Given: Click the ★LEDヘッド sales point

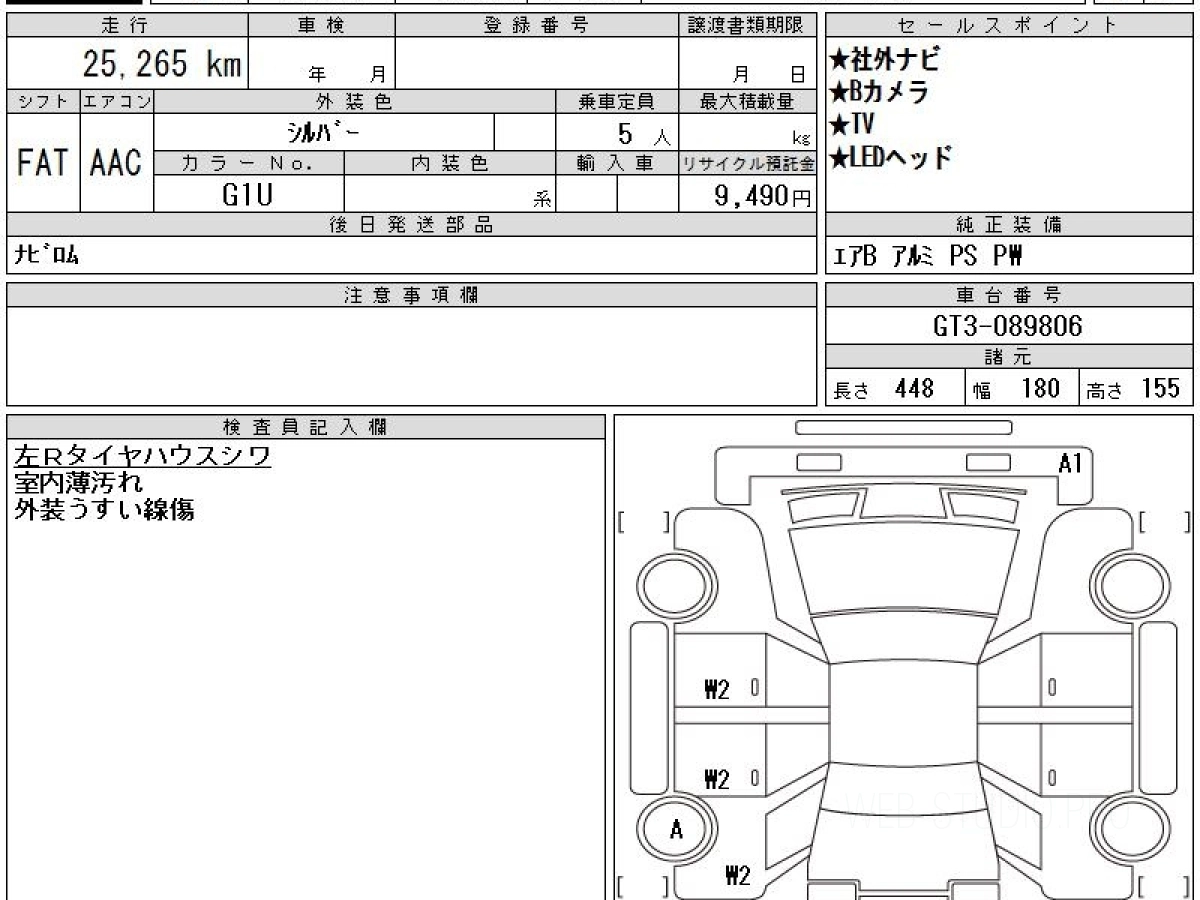Looking at the screenshot, I should pyautogui.click(x=890, y=157).
